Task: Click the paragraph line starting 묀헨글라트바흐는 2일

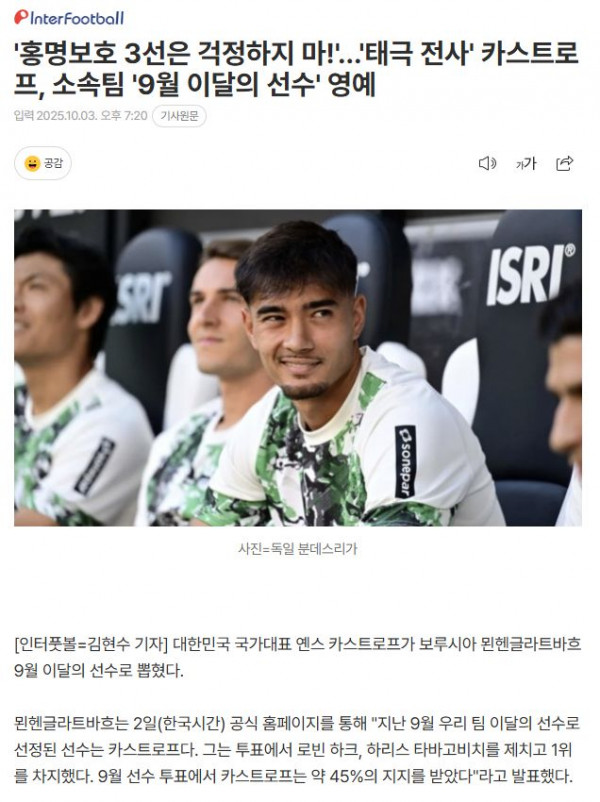Action: pyautogui.click(x=297, y=723)
